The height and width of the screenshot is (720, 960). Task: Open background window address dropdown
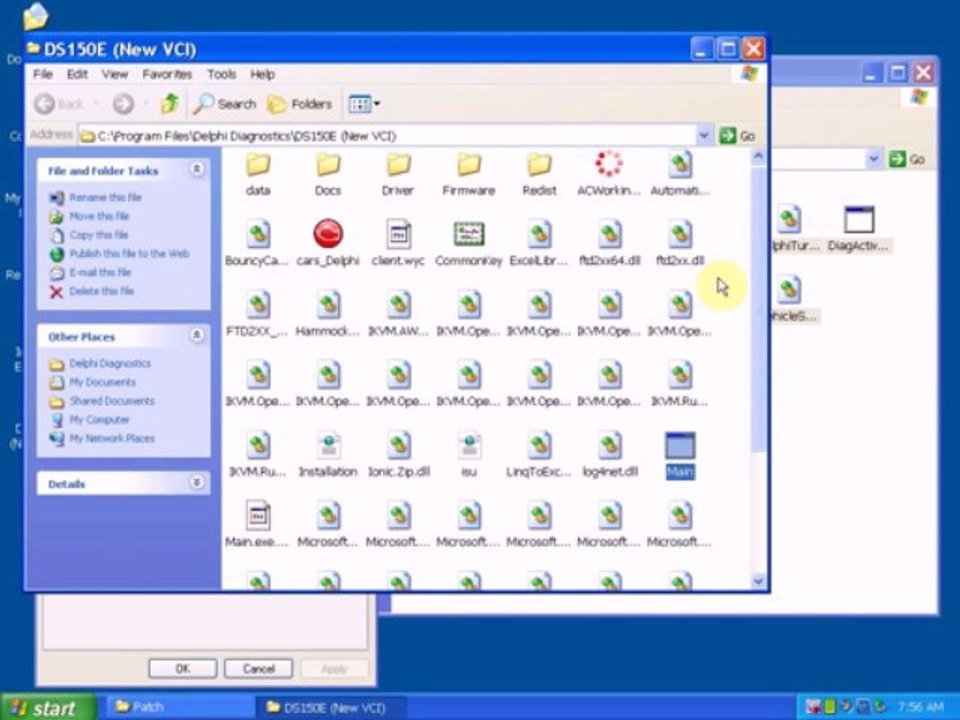tap(874, 159)
